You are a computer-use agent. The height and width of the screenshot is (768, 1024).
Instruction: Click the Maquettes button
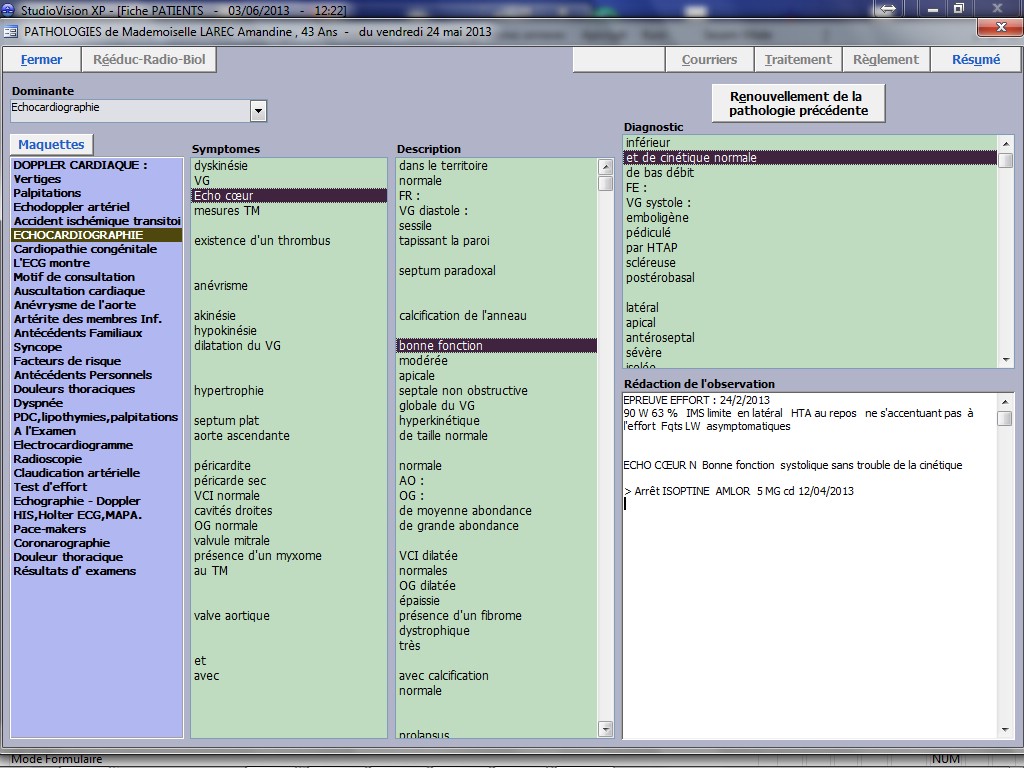tap(51, 145)
